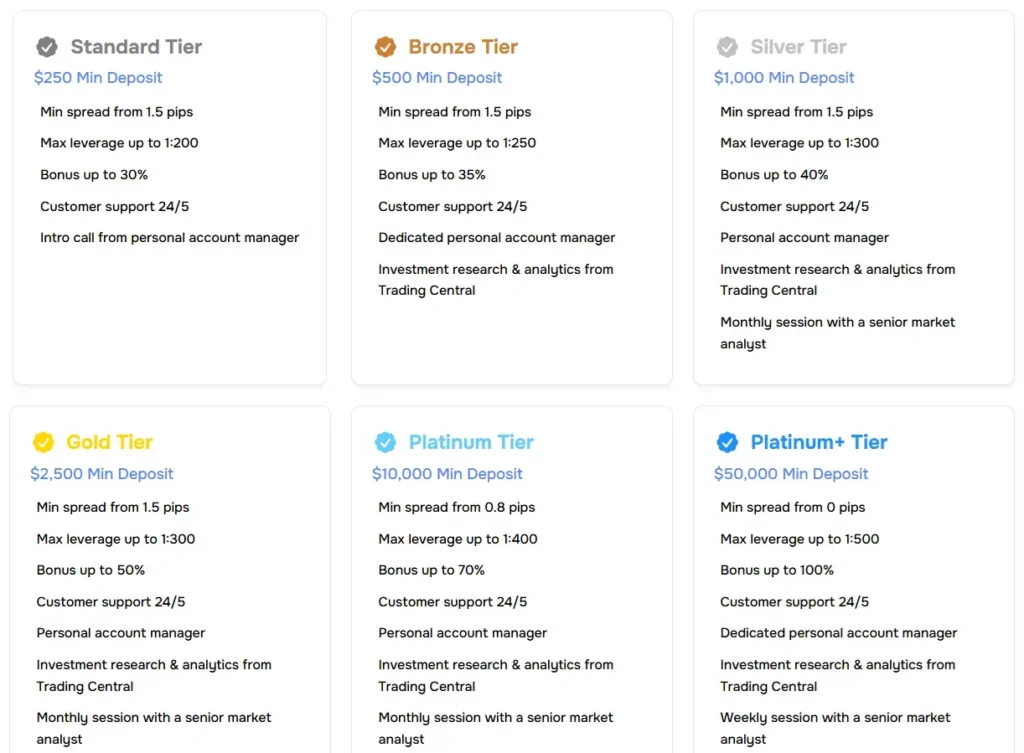Click 'Bonus up to 100%' in Platinum+ card

pos(777,570)
